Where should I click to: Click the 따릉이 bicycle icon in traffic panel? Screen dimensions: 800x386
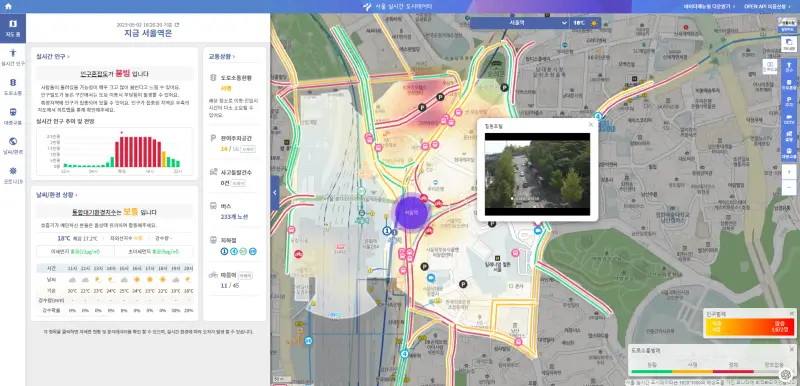(213, 274)
